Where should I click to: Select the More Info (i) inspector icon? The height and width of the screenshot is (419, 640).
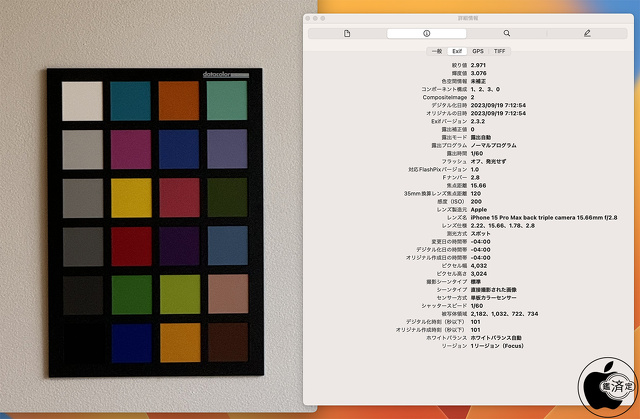click(x=427, y=33)
